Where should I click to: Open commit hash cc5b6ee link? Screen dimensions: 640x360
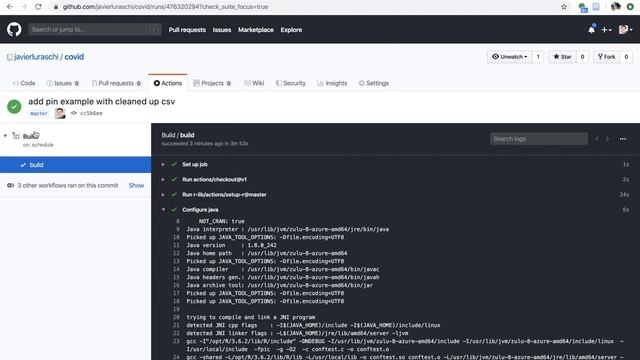click(91, 113)
